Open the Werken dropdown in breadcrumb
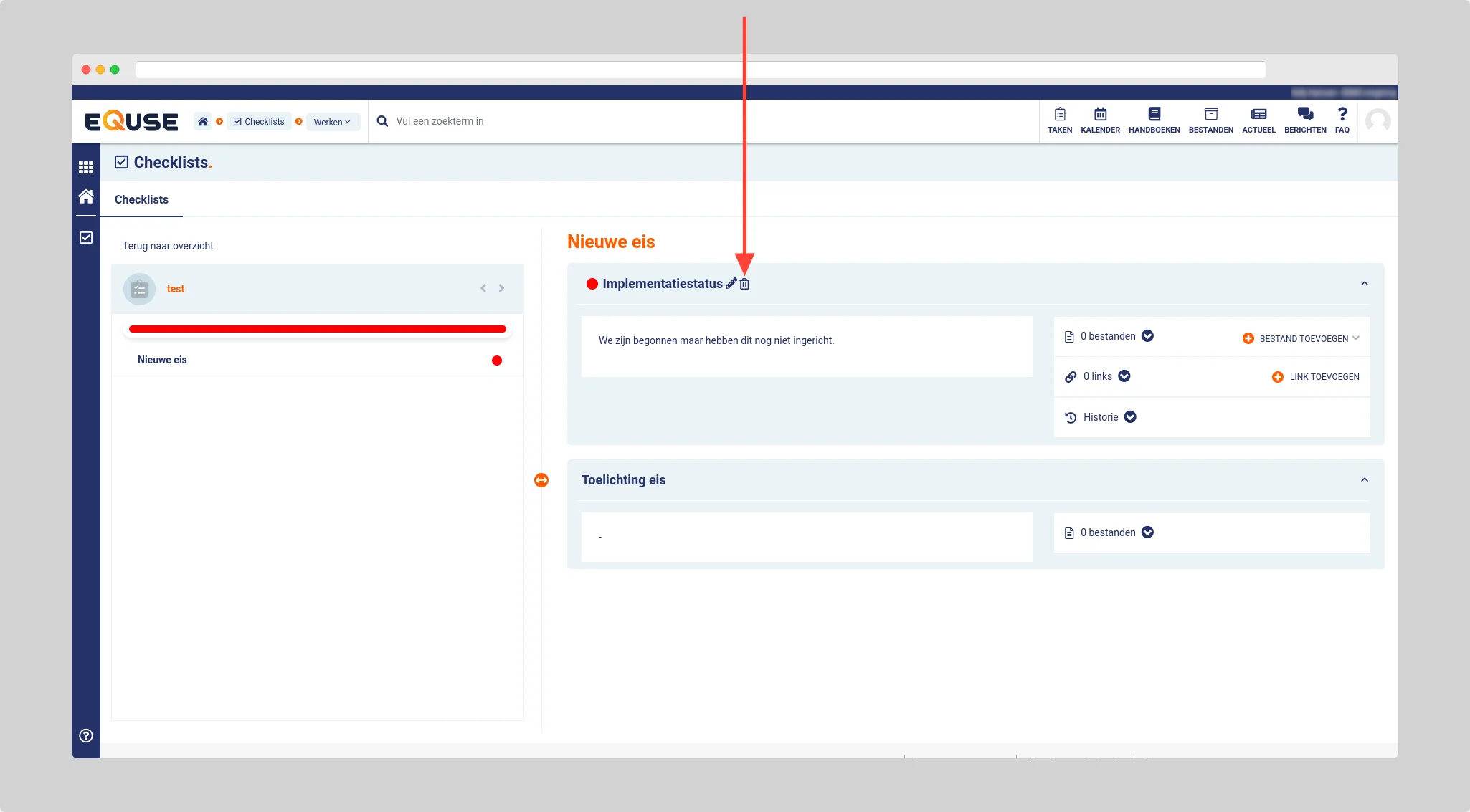This screenshot has height=812, width=1470. click(x=332, y=122)
